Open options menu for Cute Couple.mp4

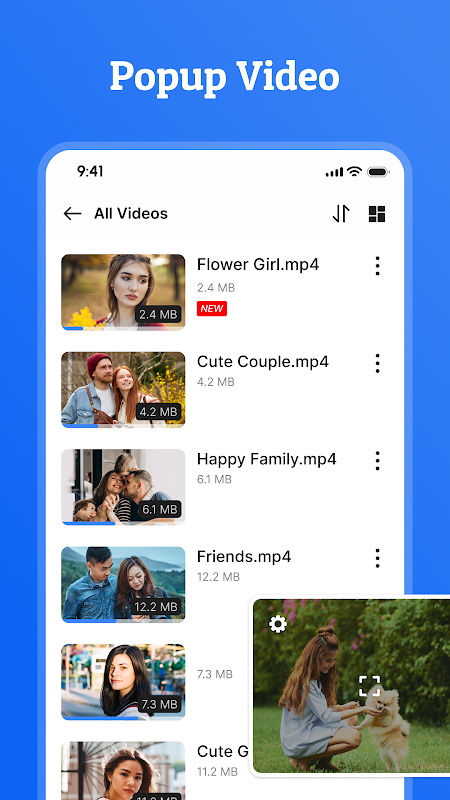point(378,363)
